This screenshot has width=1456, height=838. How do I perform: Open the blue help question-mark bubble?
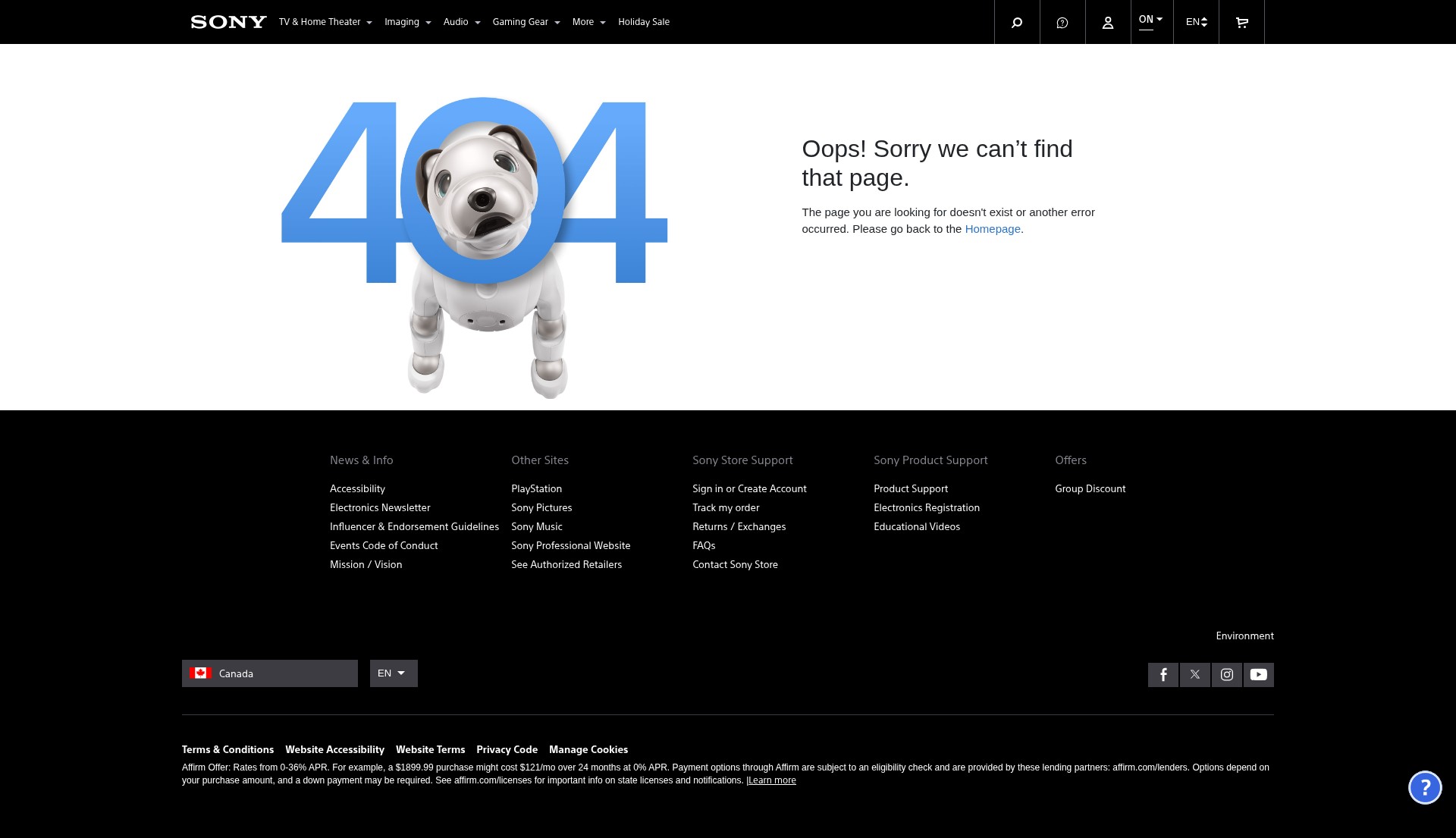(1425, 787)
